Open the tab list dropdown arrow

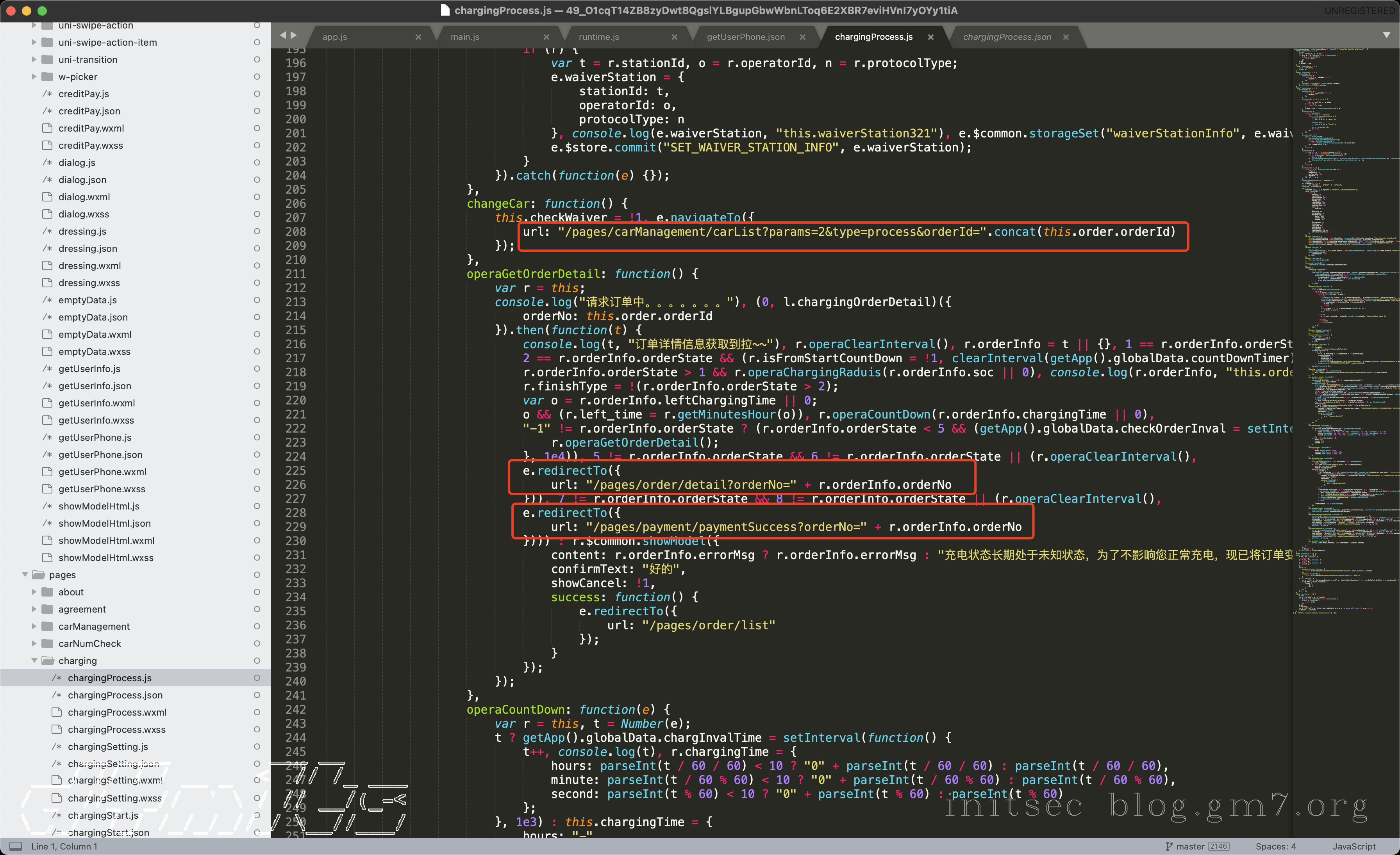click(x=1386, y=35)
